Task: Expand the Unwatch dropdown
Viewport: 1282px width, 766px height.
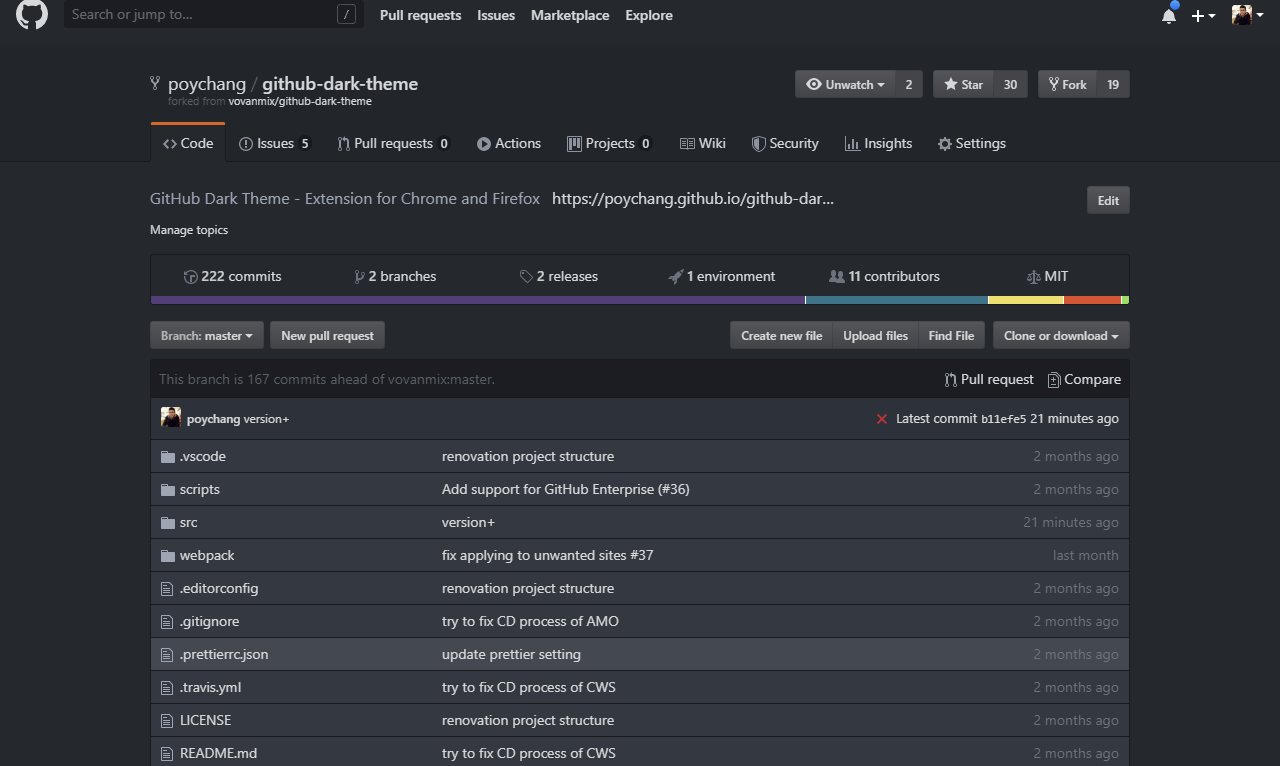Action: [845, 84]
